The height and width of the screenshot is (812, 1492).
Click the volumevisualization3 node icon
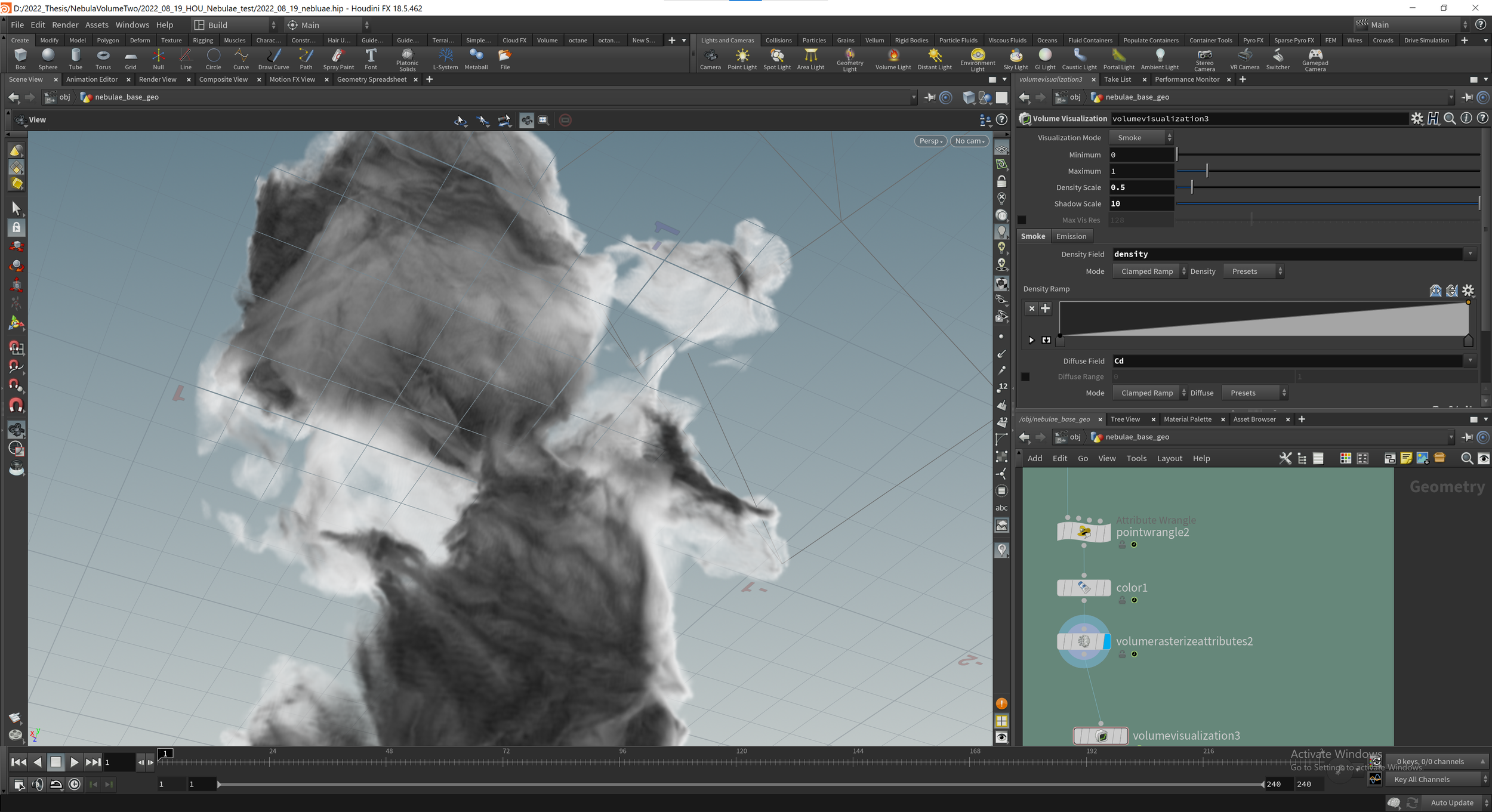tap(1101, 736)
